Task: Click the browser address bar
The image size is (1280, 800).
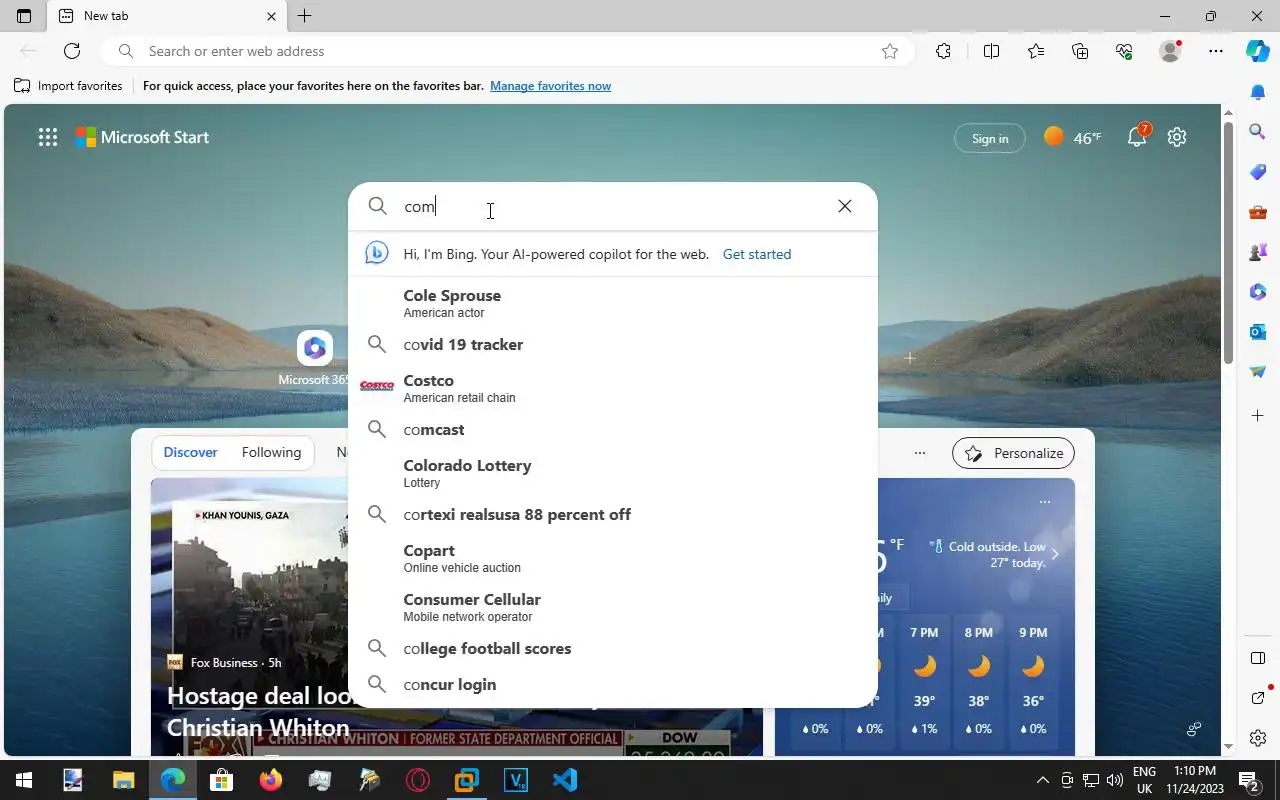Action: point(508,51)
